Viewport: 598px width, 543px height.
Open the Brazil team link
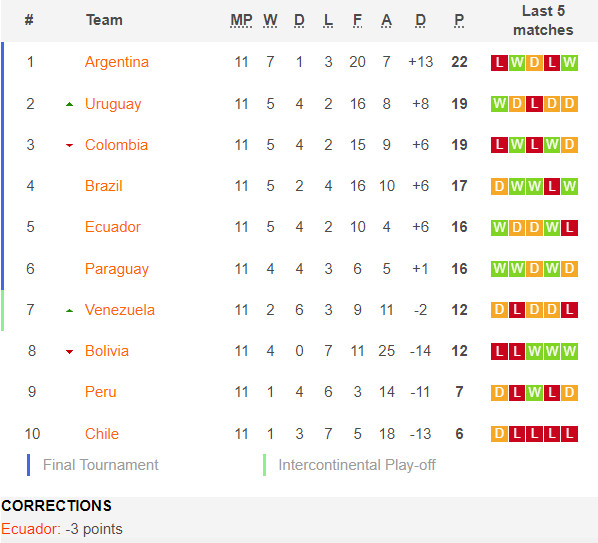[103, 186]
